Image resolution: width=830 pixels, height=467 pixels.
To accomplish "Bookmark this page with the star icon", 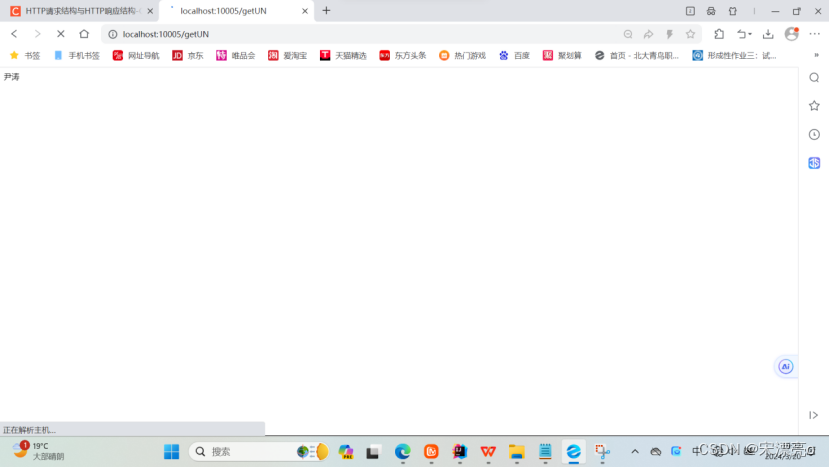I will click(690, 34).
